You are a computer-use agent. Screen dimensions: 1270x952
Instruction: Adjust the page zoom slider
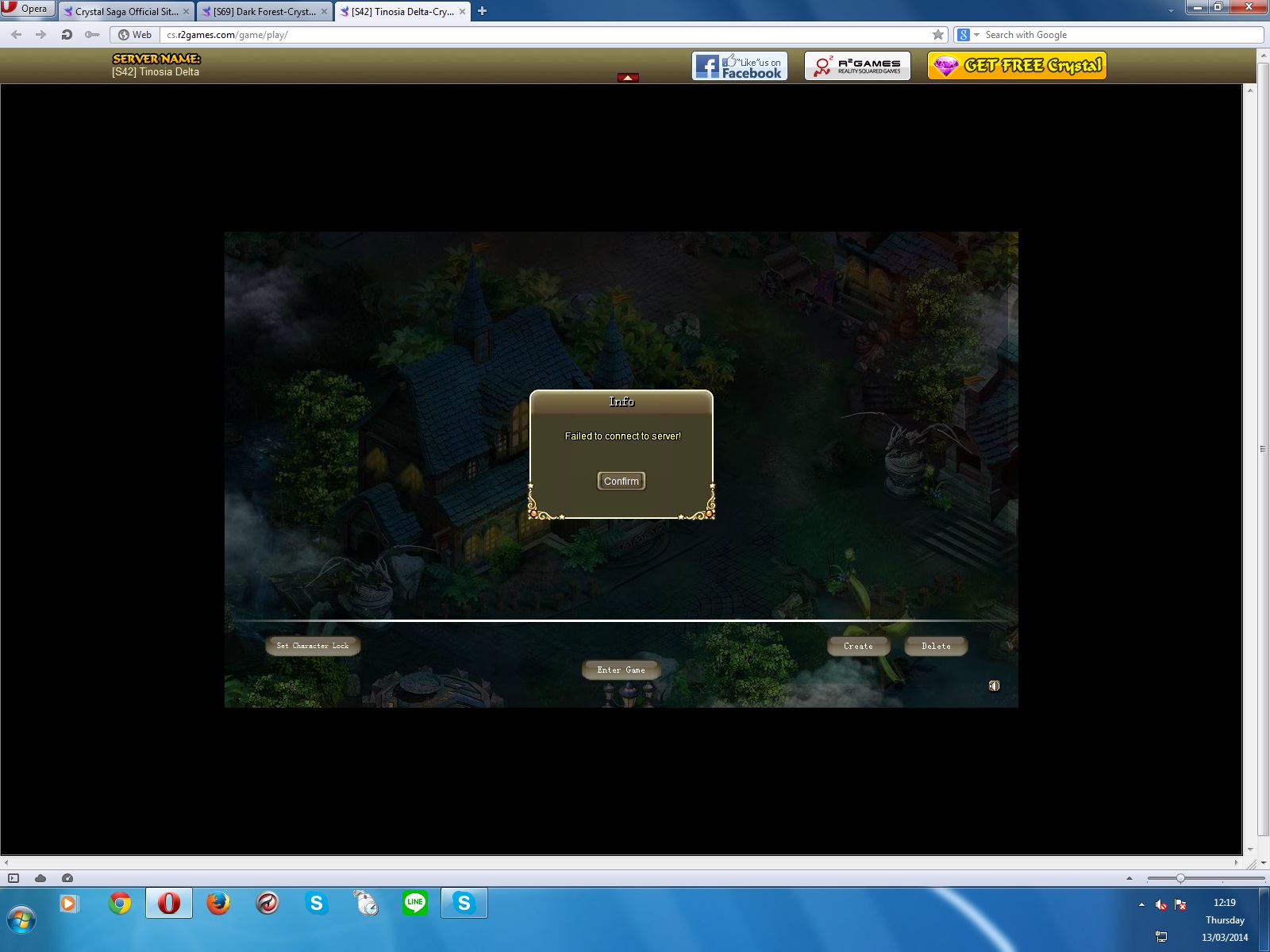click(x=1180, y=878)
